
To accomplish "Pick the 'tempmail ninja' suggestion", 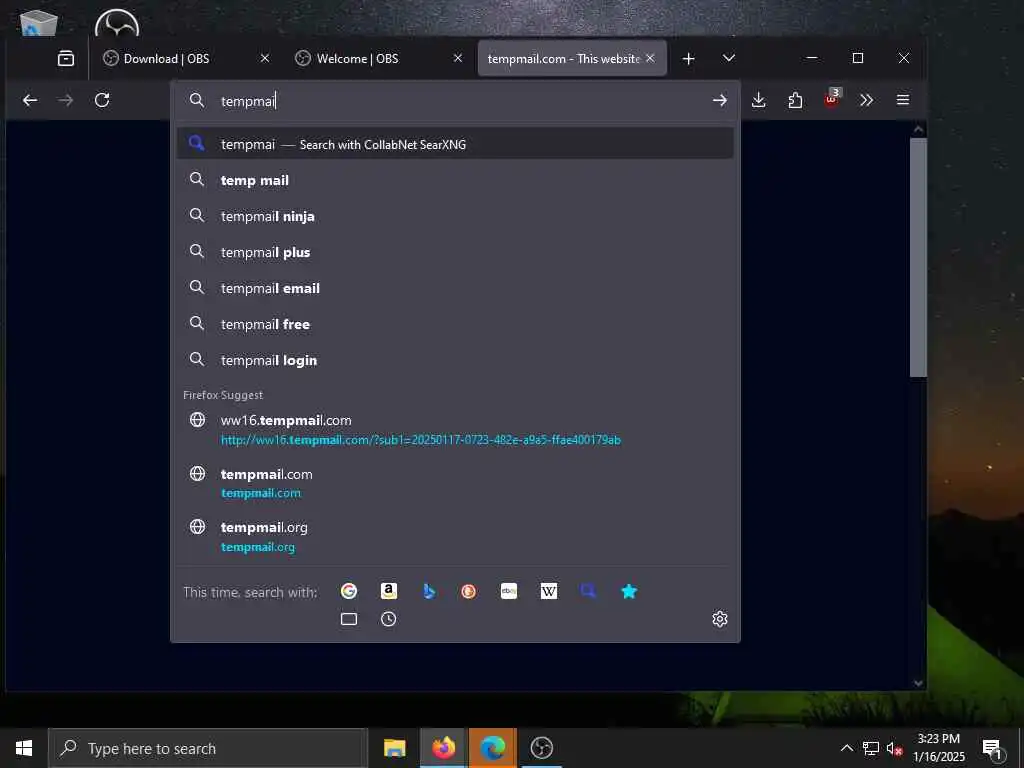I will 455,216.
